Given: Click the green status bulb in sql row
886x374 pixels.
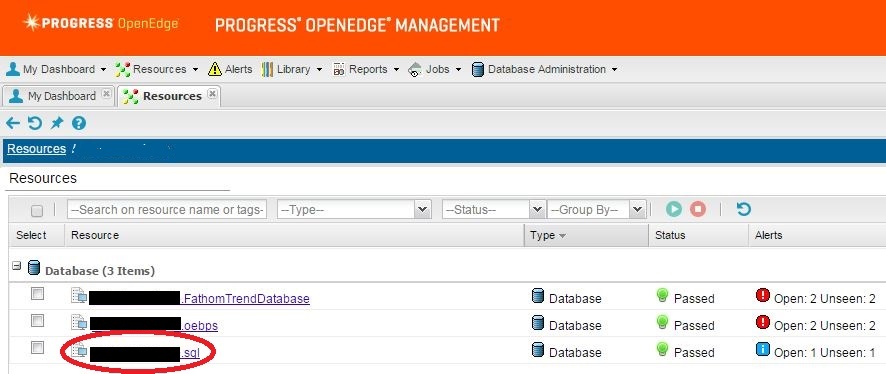Looking at the screenshot, I should click(x=662, y=350).
